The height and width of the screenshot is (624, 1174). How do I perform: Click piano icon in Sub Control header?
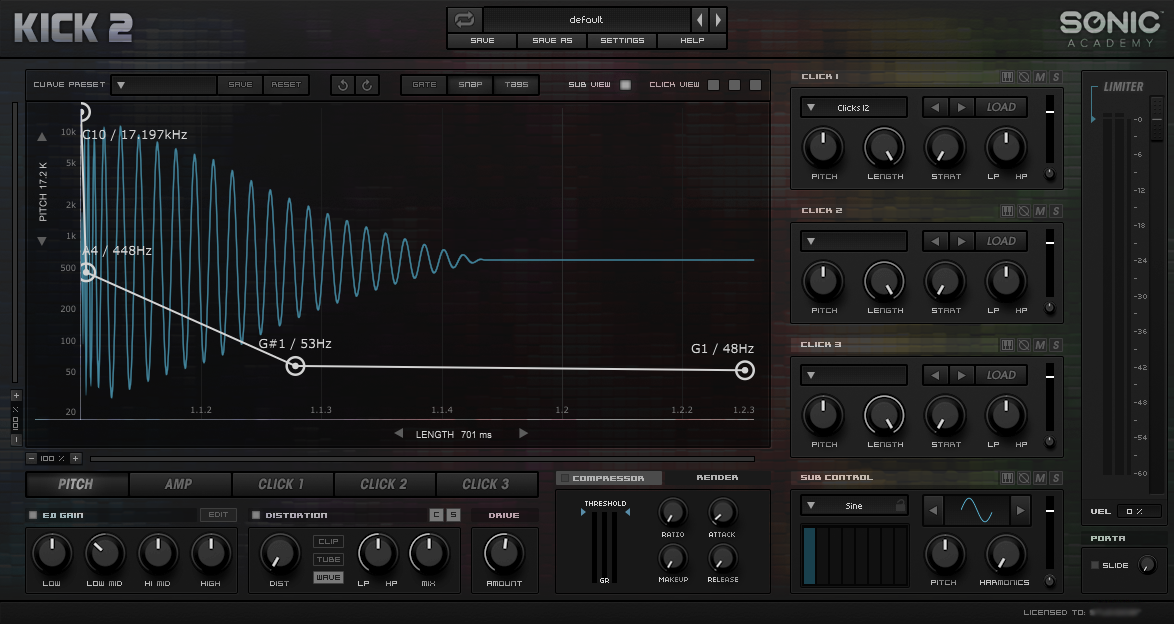tap(1008, 478)
